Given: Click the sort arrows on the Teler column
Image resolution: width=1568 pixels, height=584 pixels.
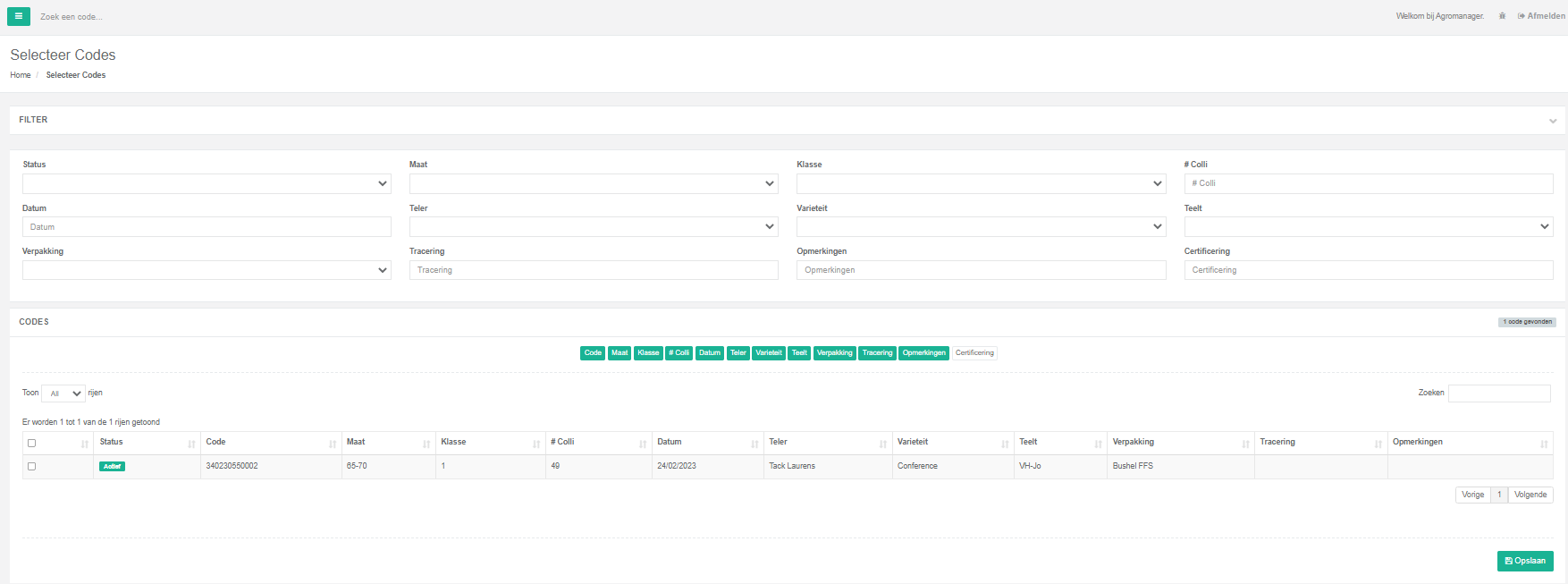Looking at the screenshot, I should click(x=882, y=444).
